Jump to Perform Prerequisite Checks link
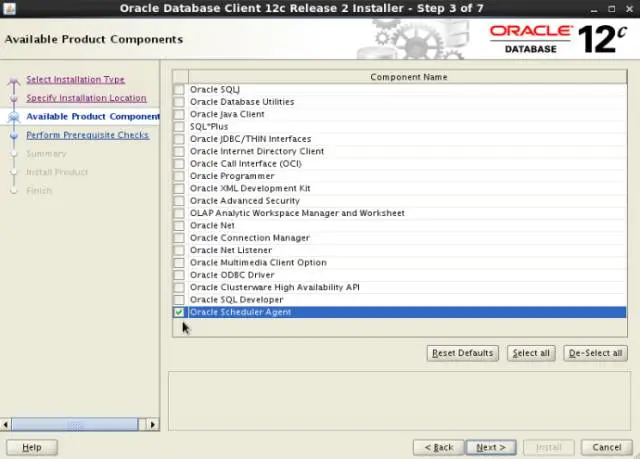640x459 pixels. tap(87, 135)
